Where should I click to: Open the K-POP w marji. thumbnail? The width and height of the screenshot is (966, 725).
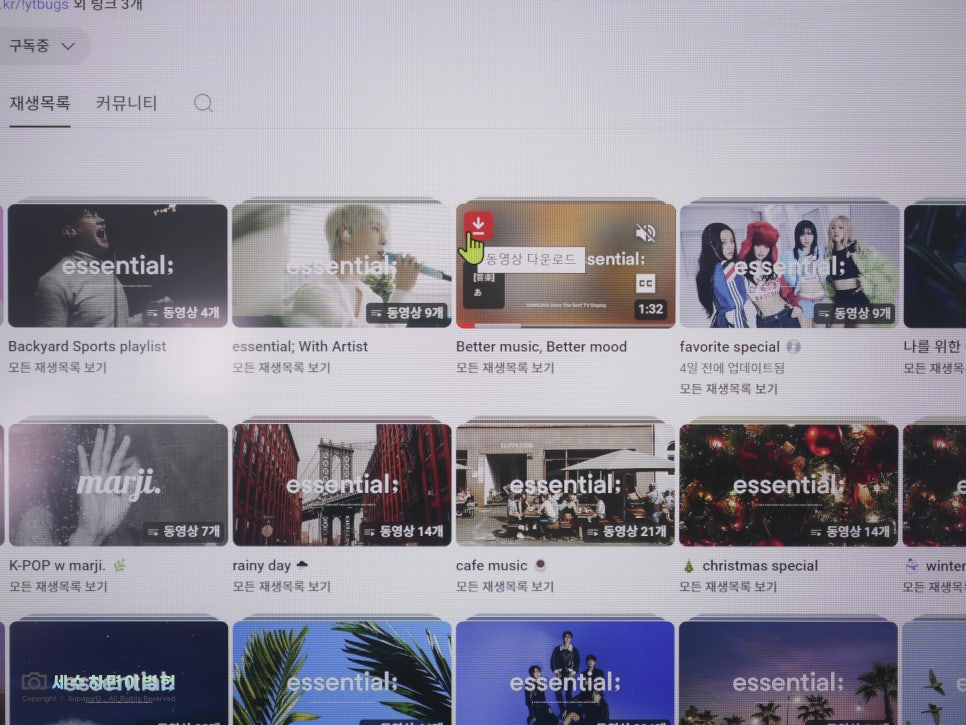(x=118, y=485)
